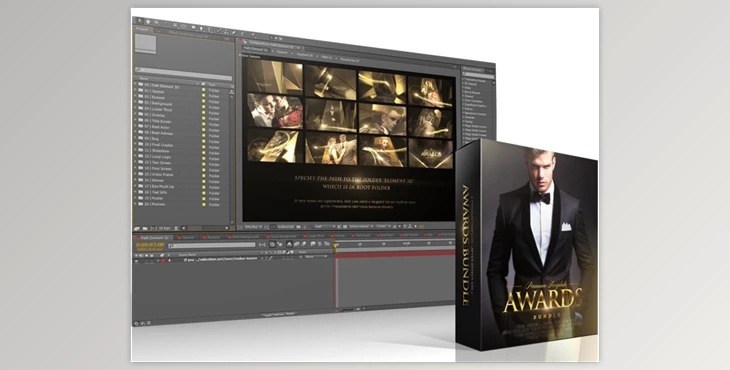The width and height of the screenshot is (730, 370).
Task: Select Keying category in Effects & Presets
Action: pos(469,122)
